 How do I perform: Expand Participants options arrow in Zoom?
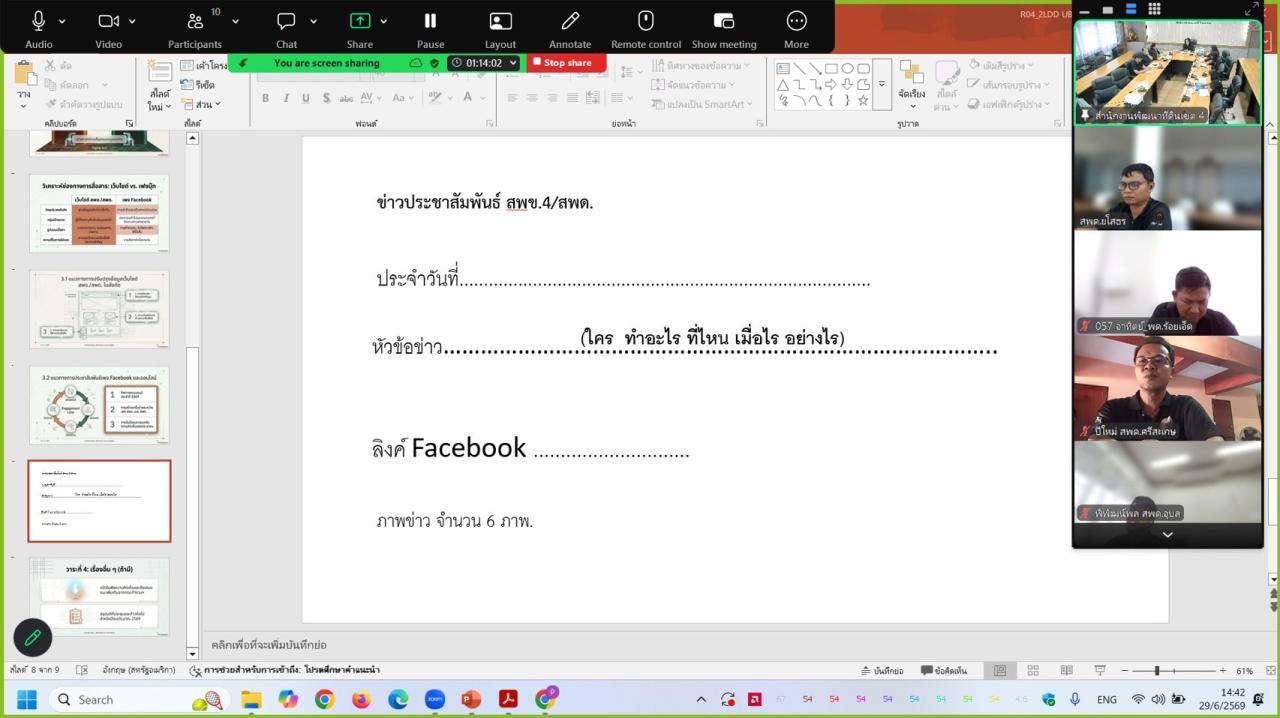(235, 21)
